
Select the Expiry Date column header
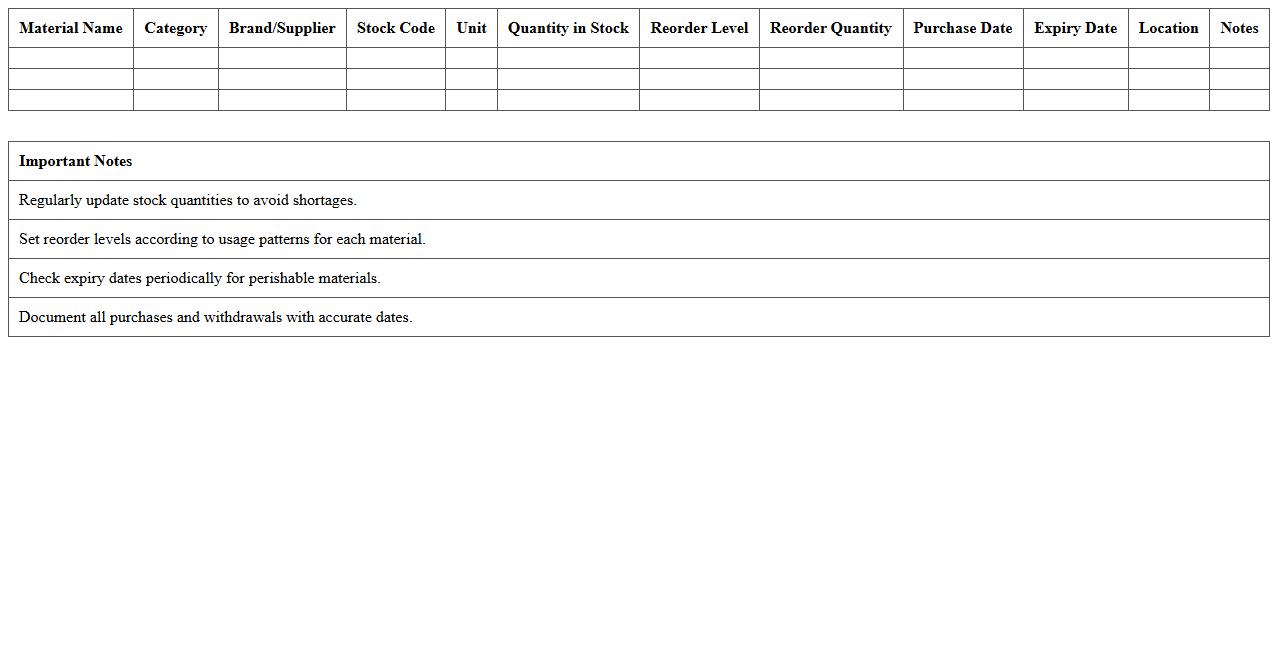coord(1075,28)
